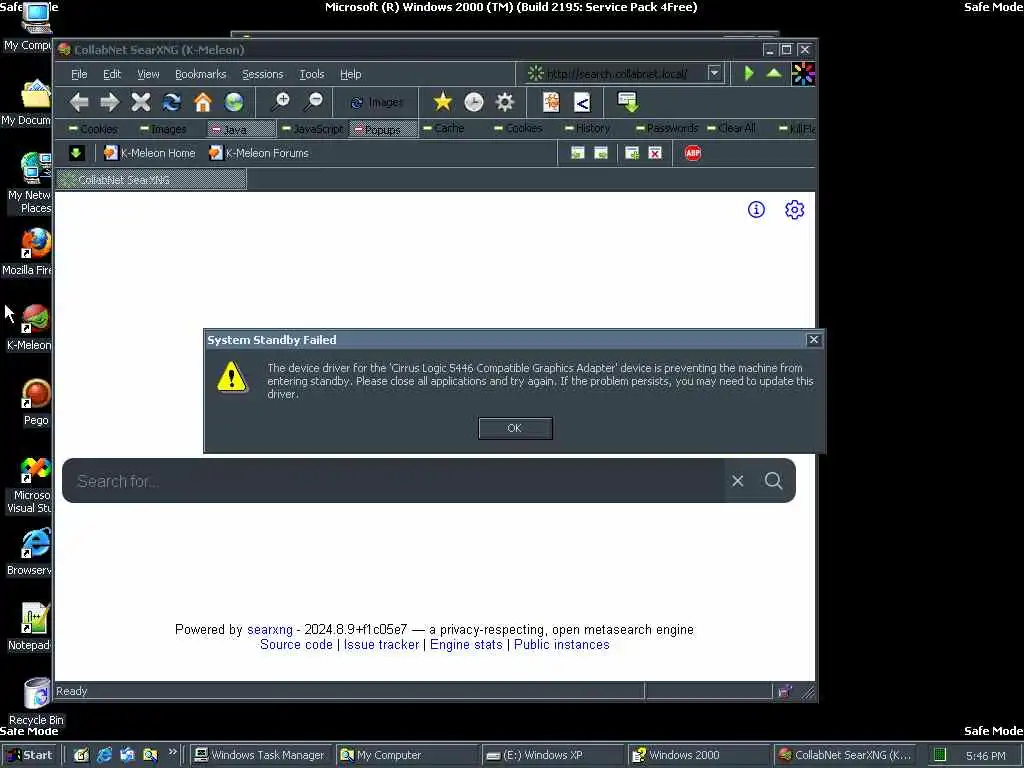Open SearXNG preferences gear icon
The width and height of the screenshot is (1024, 768).
794,210
